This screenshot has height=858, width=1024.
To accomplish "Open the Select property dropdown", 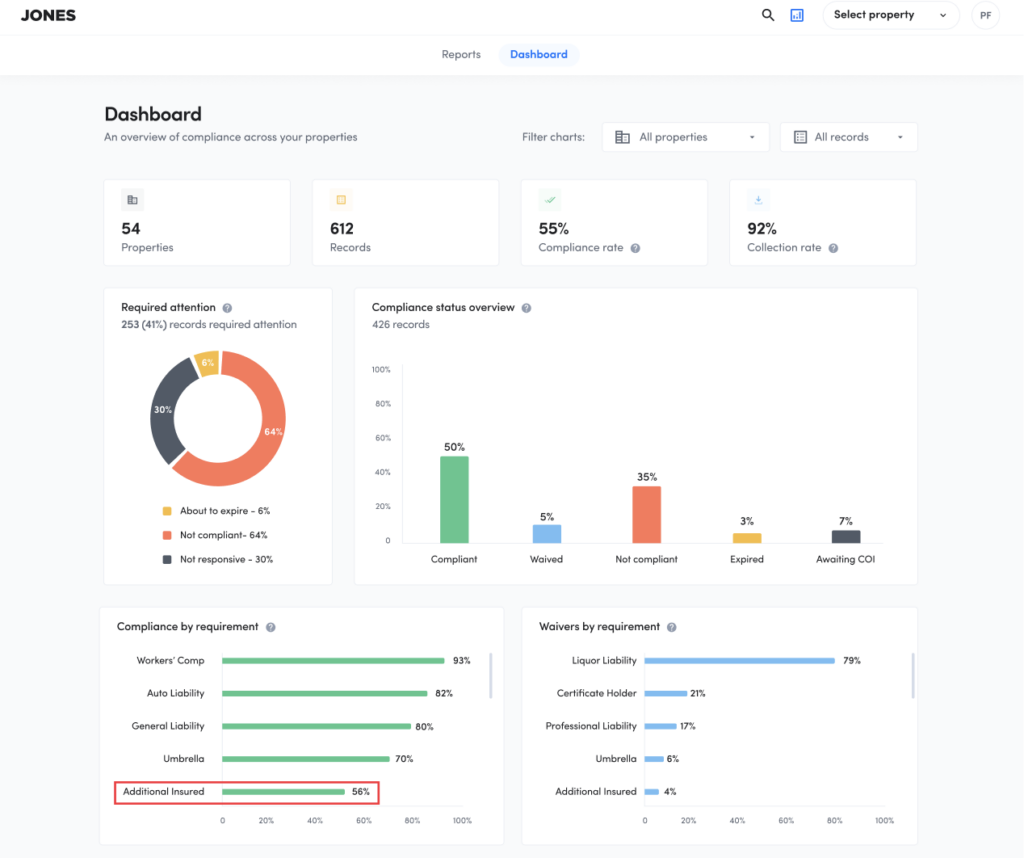I will (x=891, y=15).
